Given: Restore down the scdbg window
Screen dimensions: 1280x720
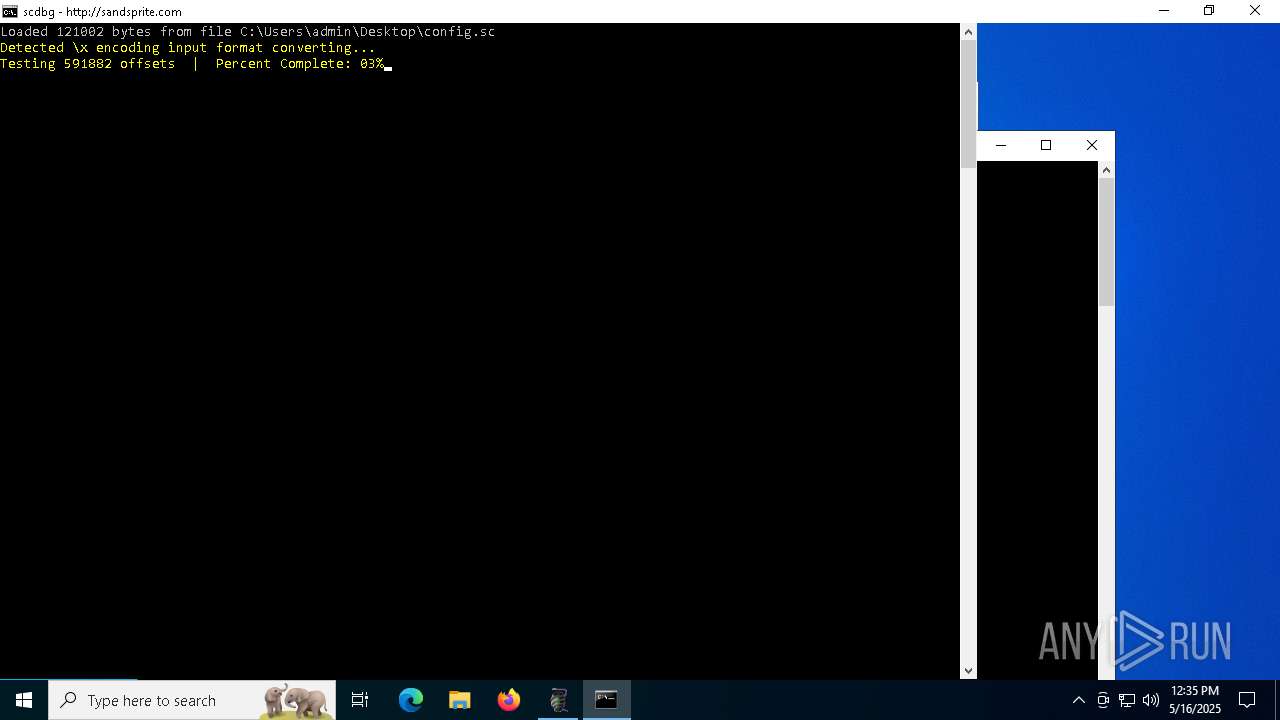Looking at the screenshot, I should pyautogui.click(x=1209, y=11).
